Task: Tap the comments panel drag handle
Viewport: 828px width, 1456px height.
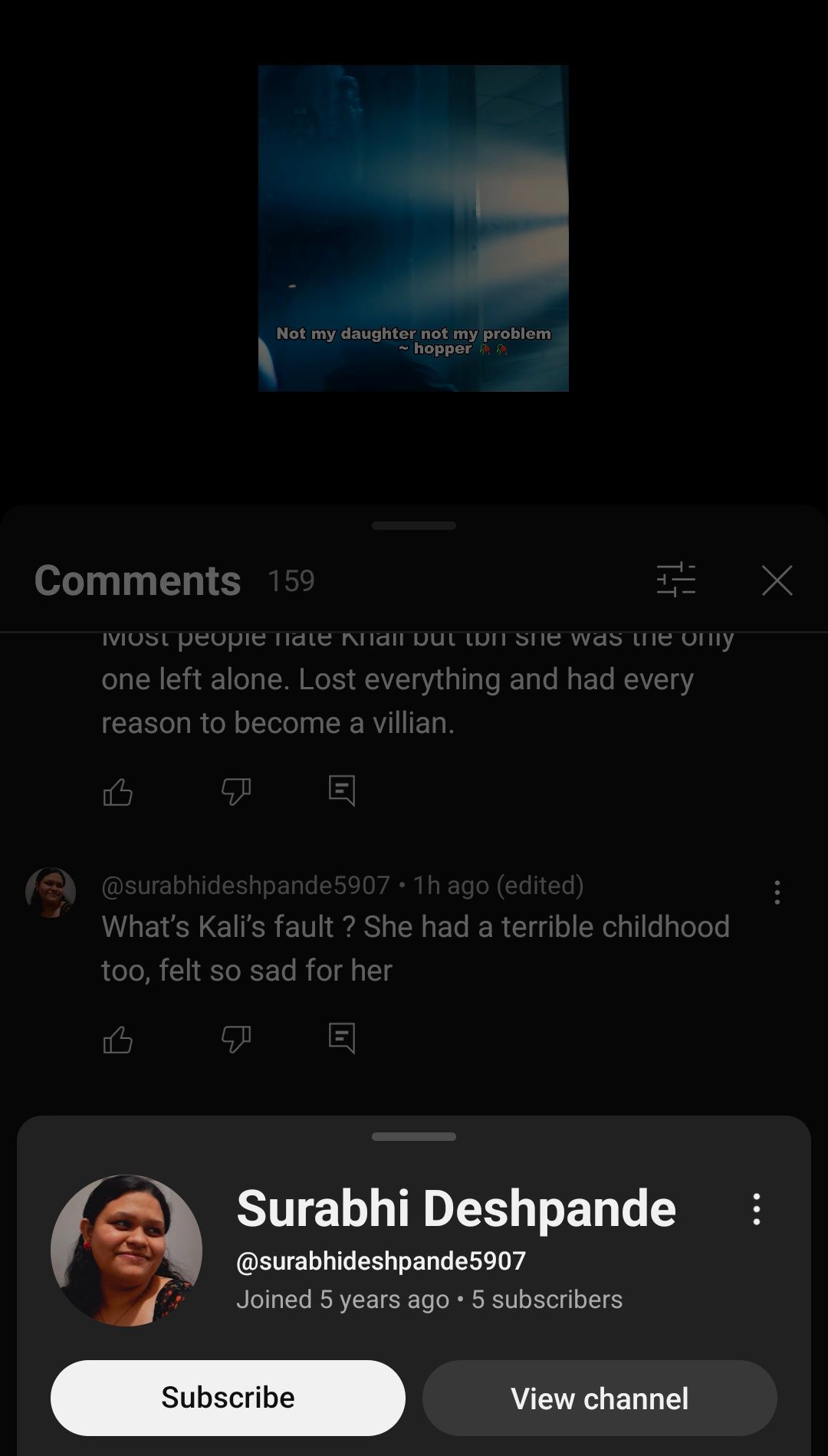Action: point(414,525)
